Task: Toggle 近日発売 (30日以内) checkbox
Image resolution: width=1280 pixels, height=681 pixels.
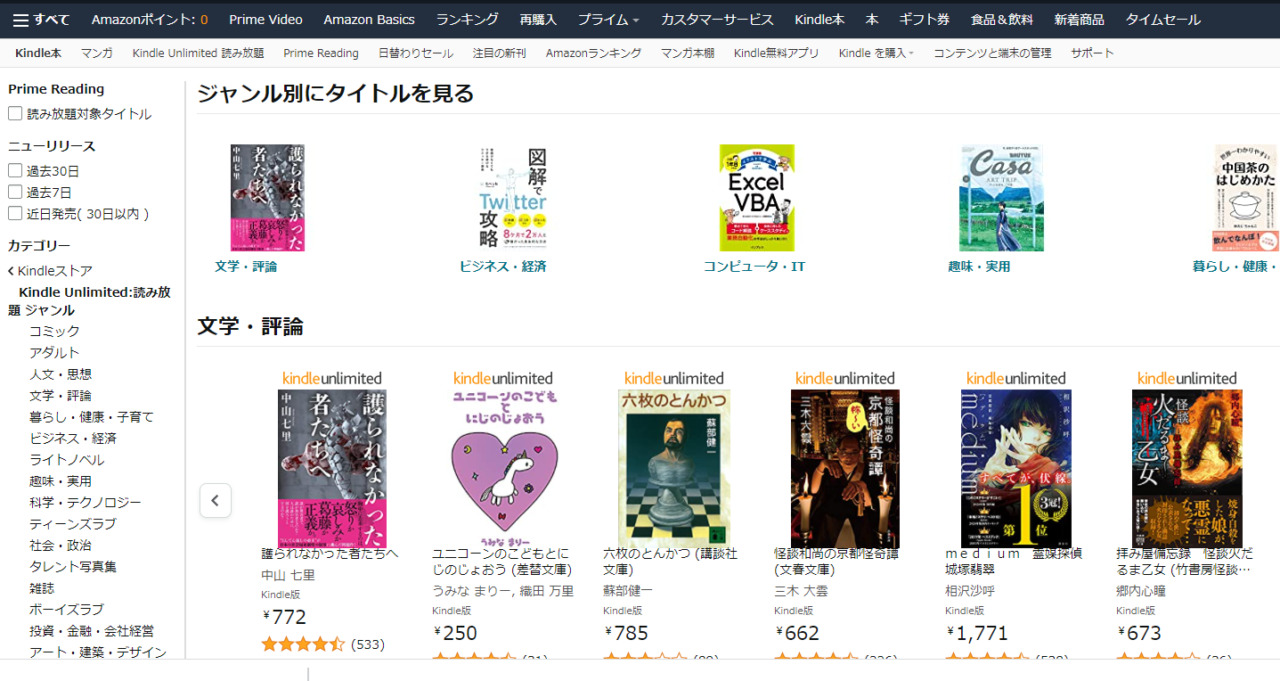Action: point(15,213)
